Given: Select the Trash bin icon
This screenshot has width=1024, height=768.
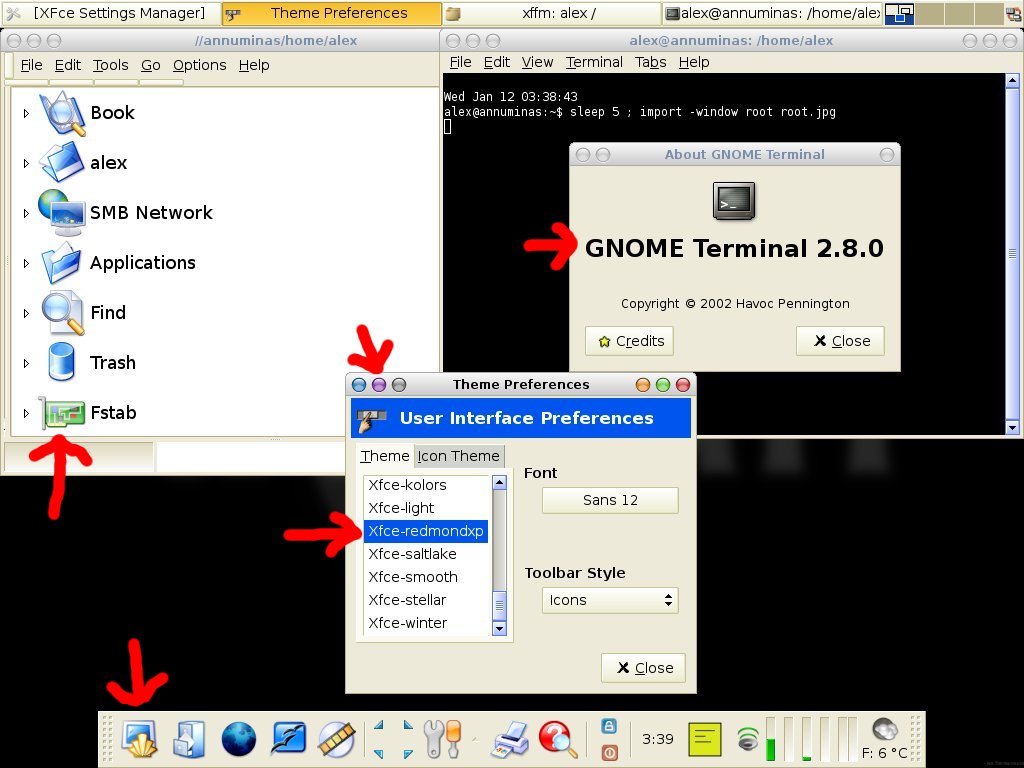Looking at the screenshot, I should click(x=61, y=362).
